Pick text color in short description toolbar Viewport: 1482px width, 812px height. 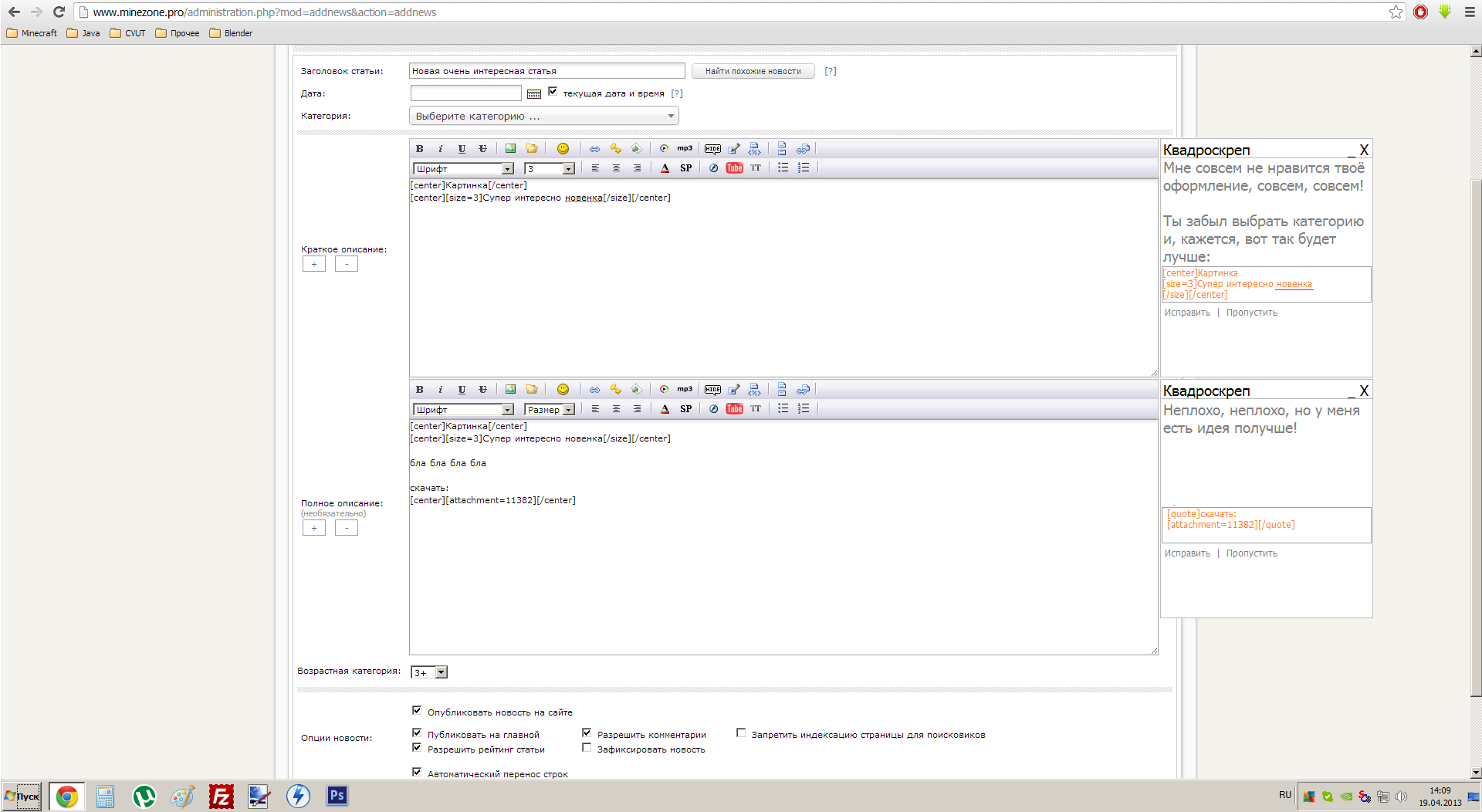coord(665,168)
